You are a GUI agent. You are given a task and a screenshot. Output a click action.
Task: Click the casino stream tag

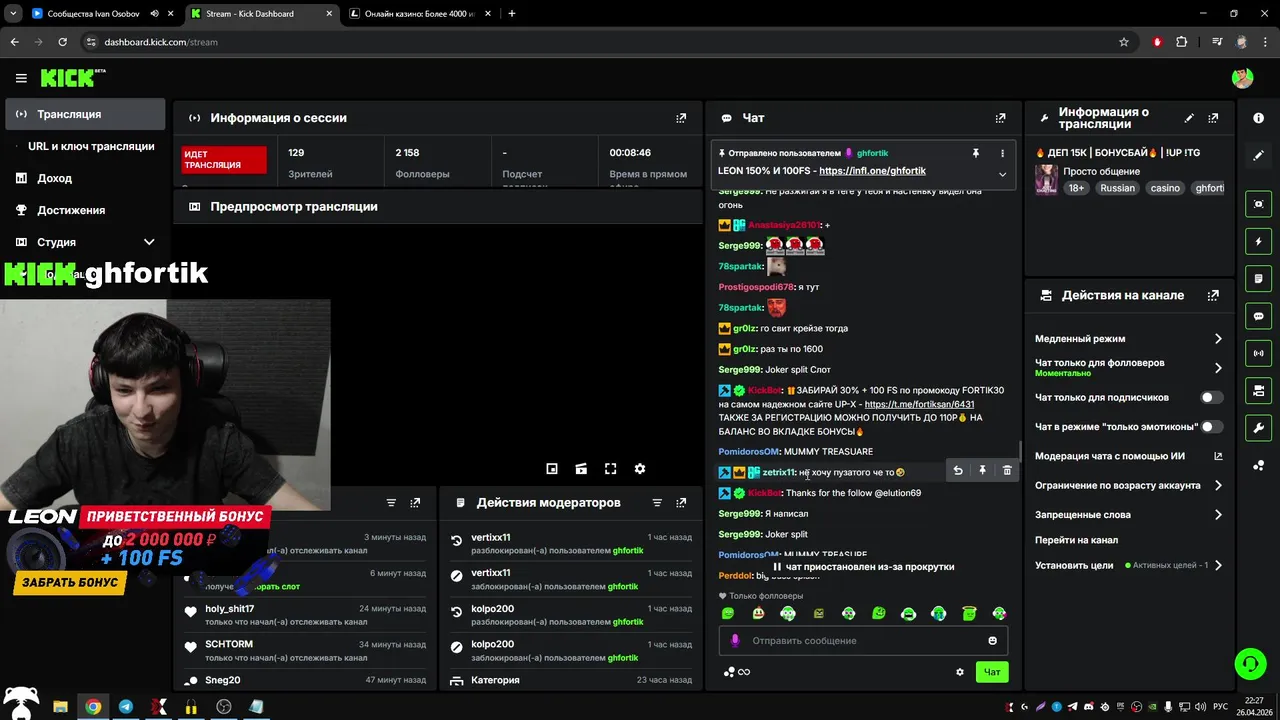1165,188
